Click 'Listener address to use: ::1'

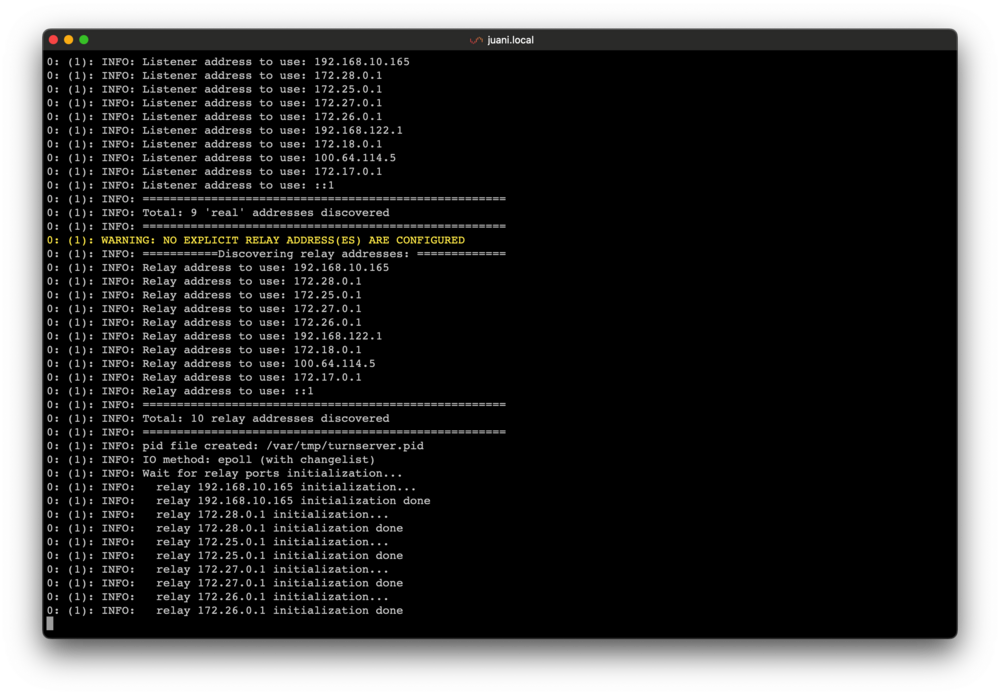(238, 185)
